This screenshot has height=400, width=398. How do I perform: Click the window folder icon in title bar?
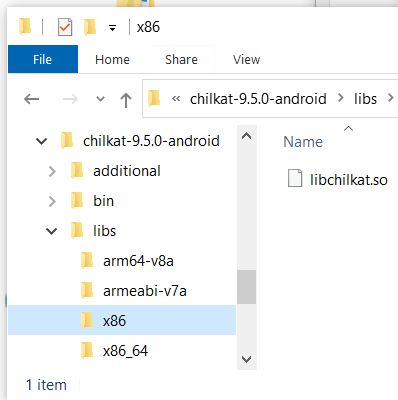tap(25, 27)
